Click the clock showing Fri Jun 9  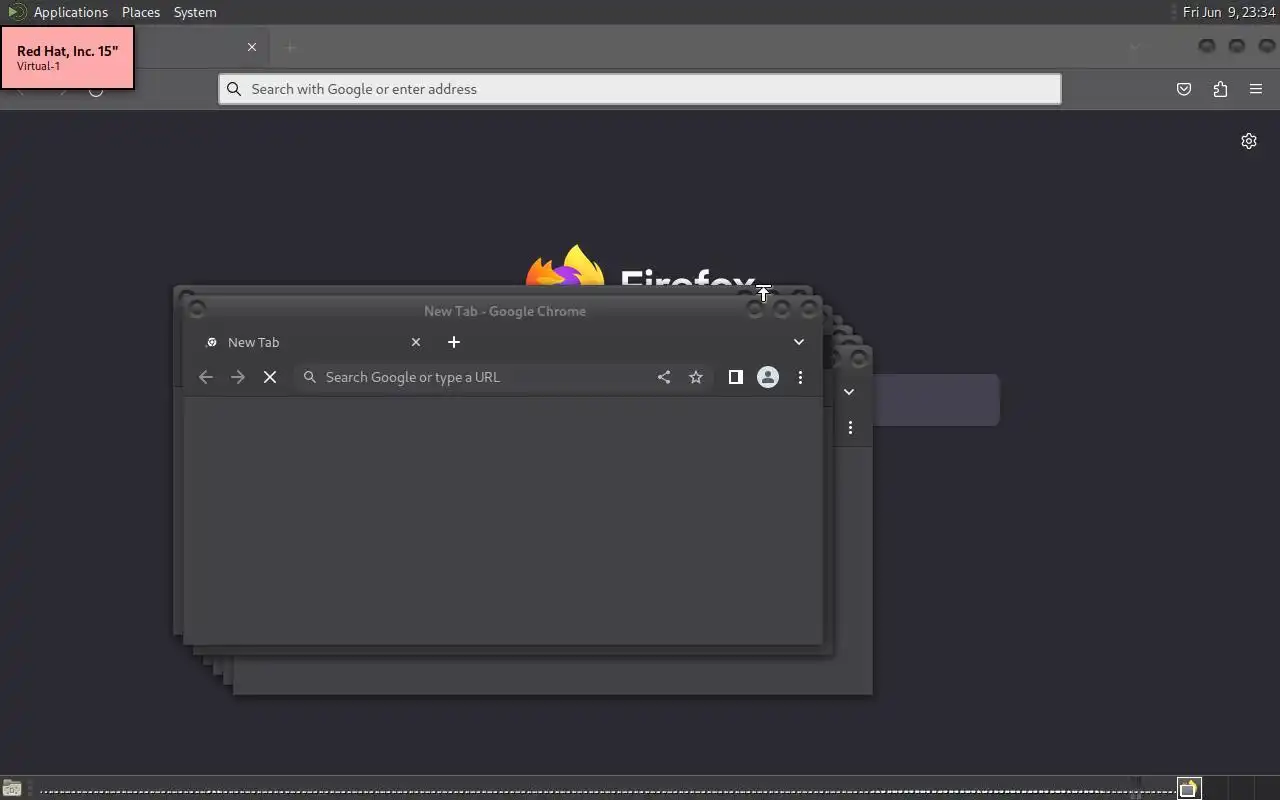(1229, 12)
